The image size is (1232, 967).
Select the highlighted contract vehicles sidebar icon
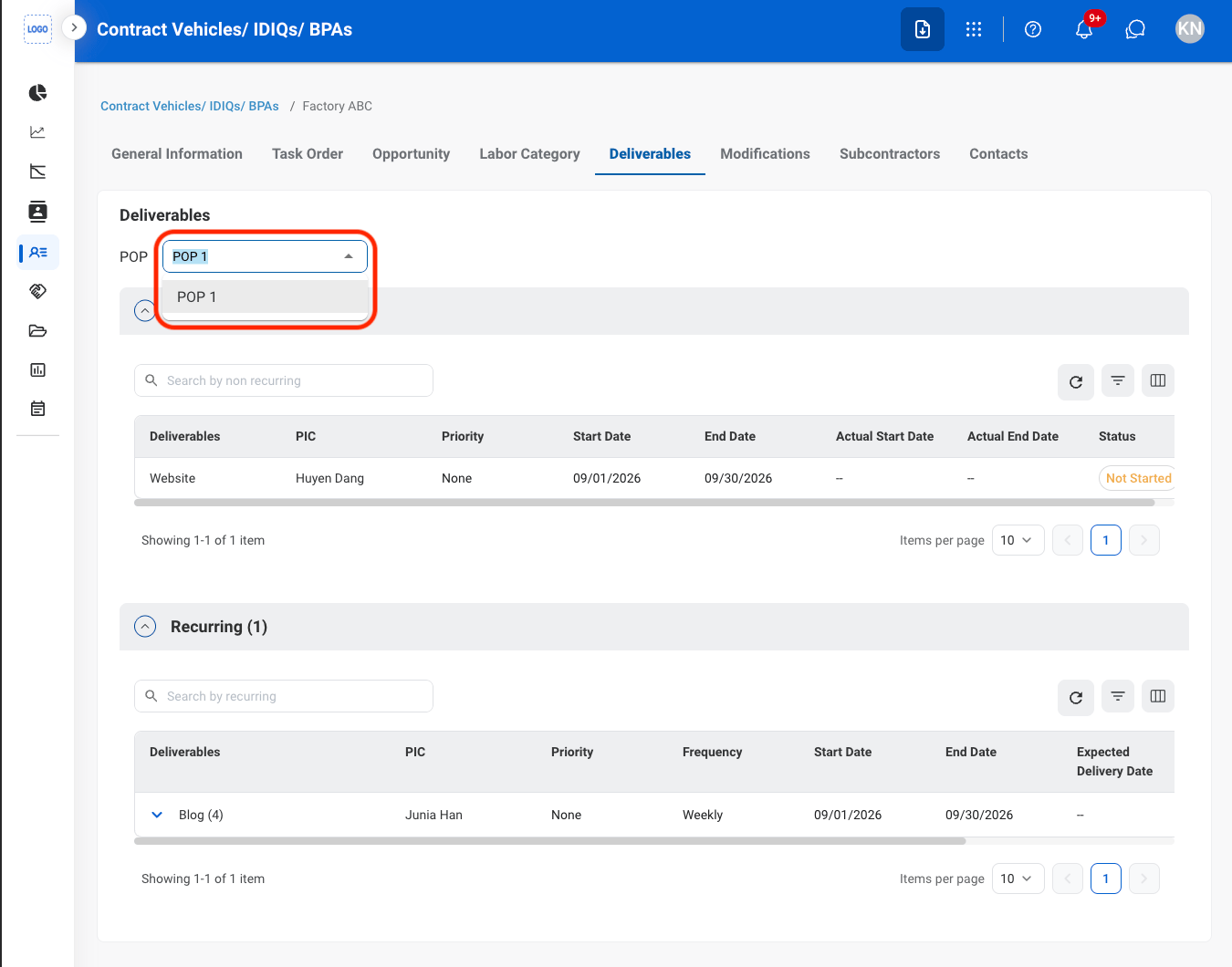point(38,252)
